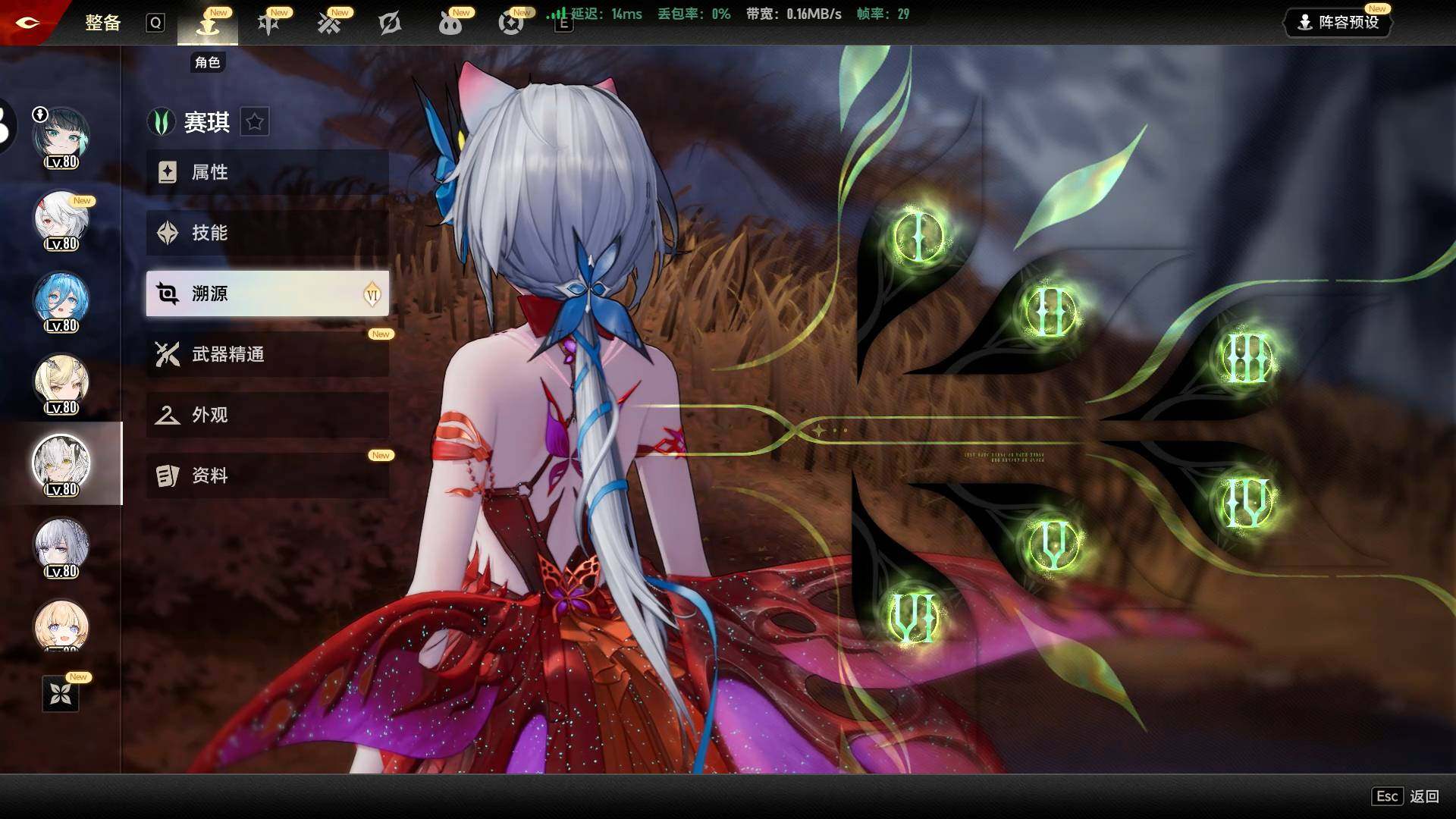
Task: Open 阵容预设 lineup preset button
Action: 1339,23
